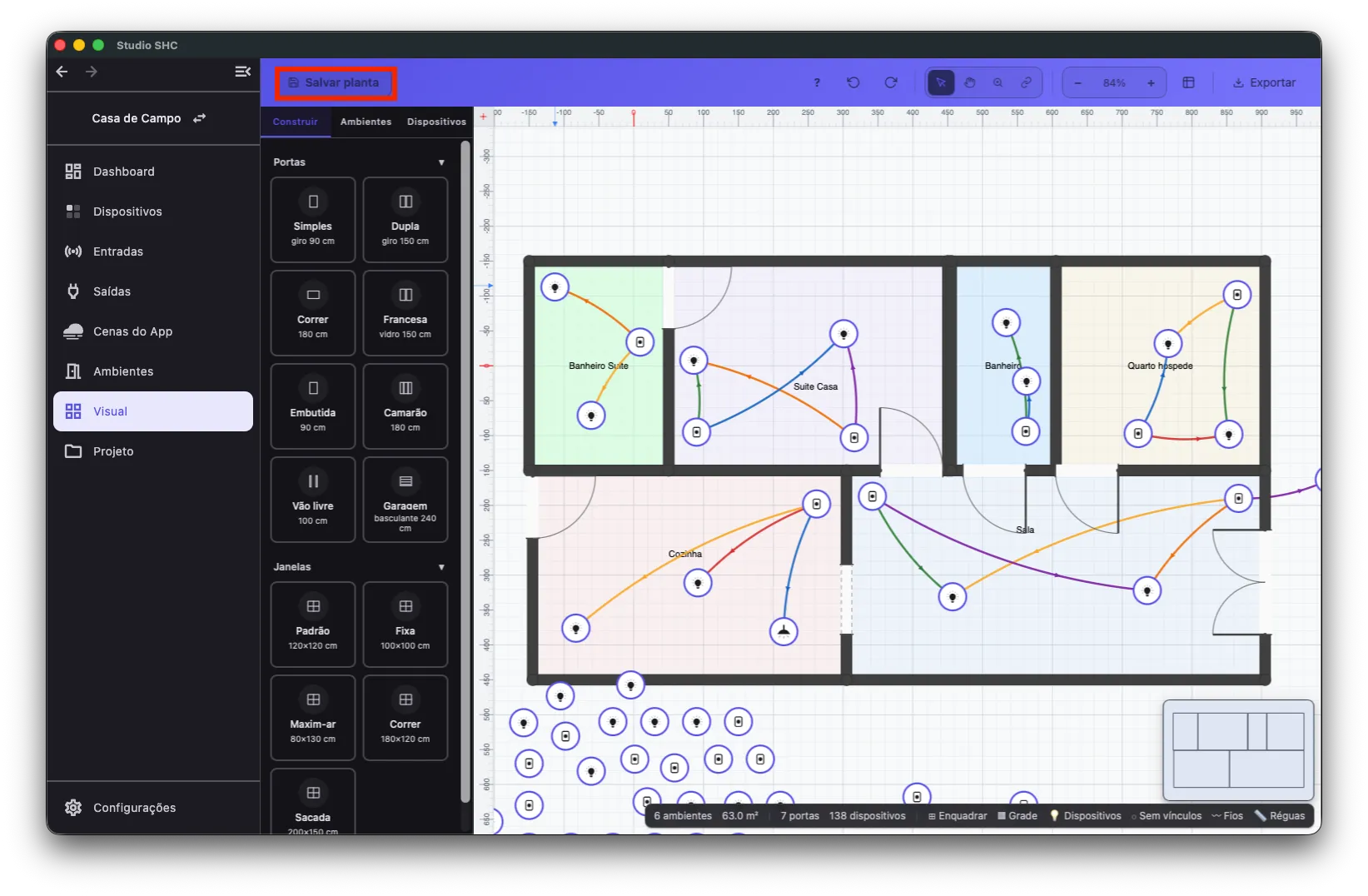Screen dimensions: 1368x896
Task: Switch project via Casa de Campo
Action: click(149, 118)
